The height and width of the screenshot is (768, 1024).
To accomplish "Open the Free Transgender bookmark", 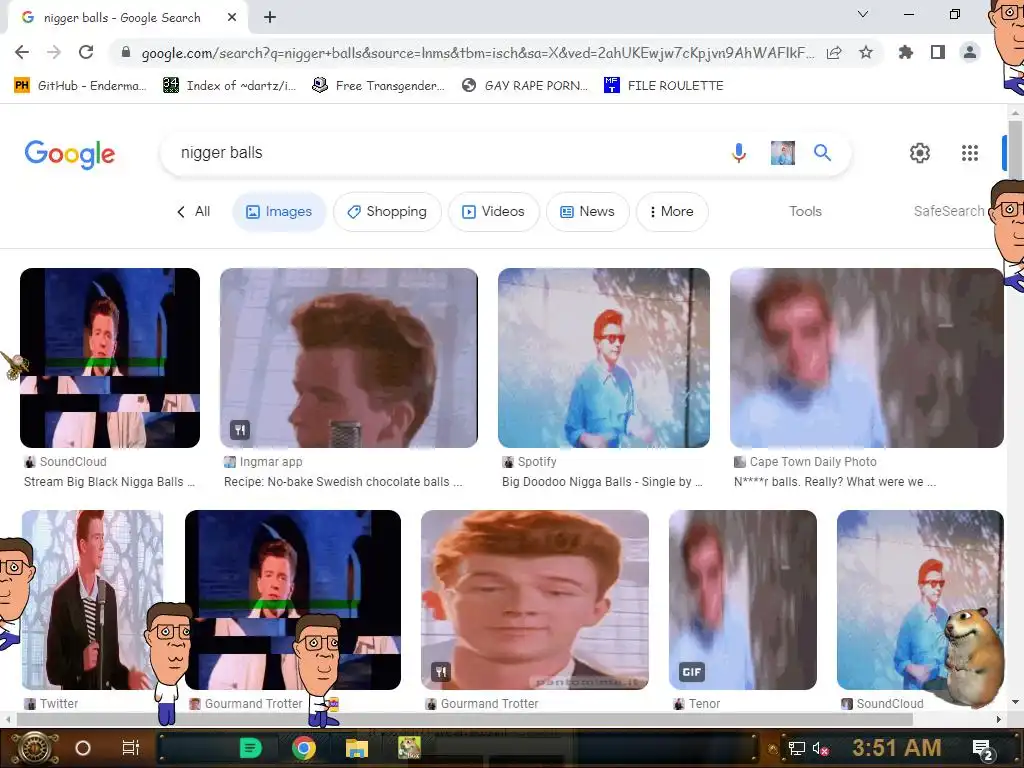I will tap(378, 86).
